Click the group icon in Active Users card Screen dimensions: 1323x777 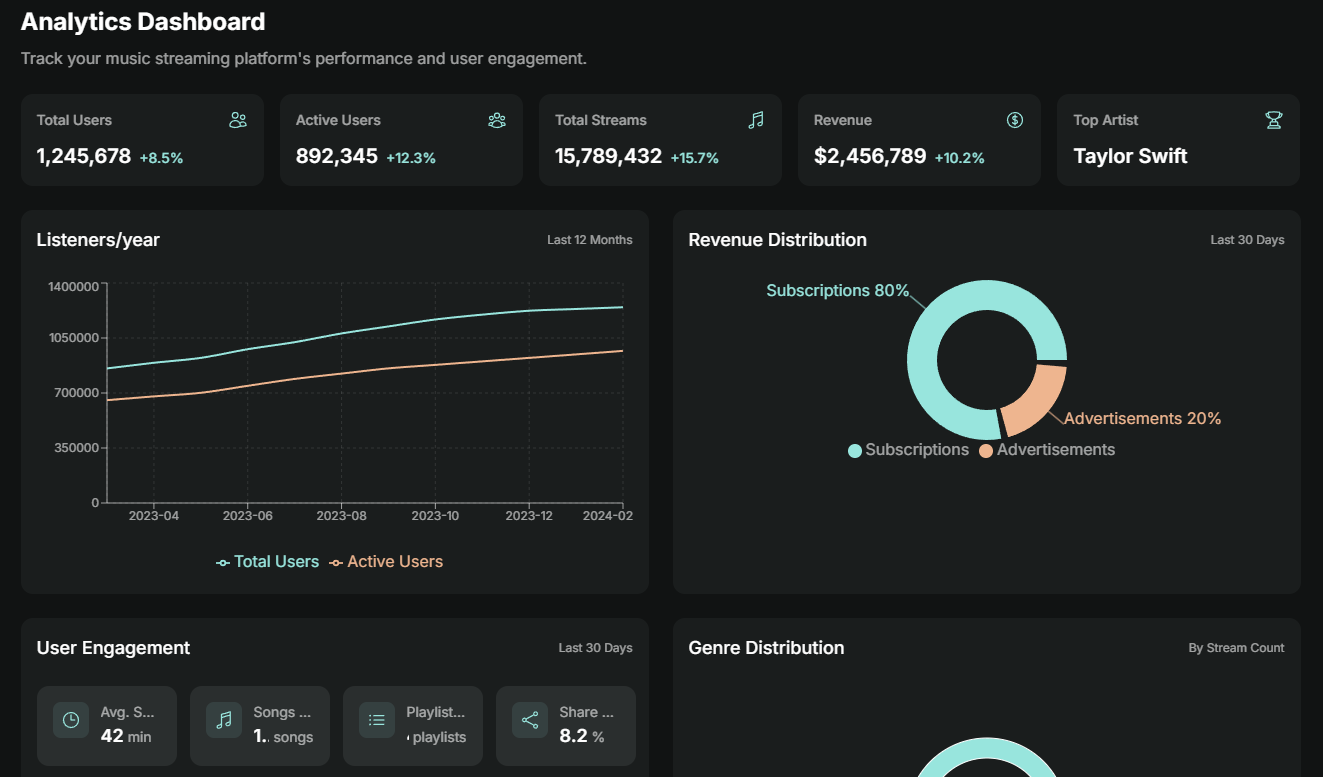coord(497,120)
